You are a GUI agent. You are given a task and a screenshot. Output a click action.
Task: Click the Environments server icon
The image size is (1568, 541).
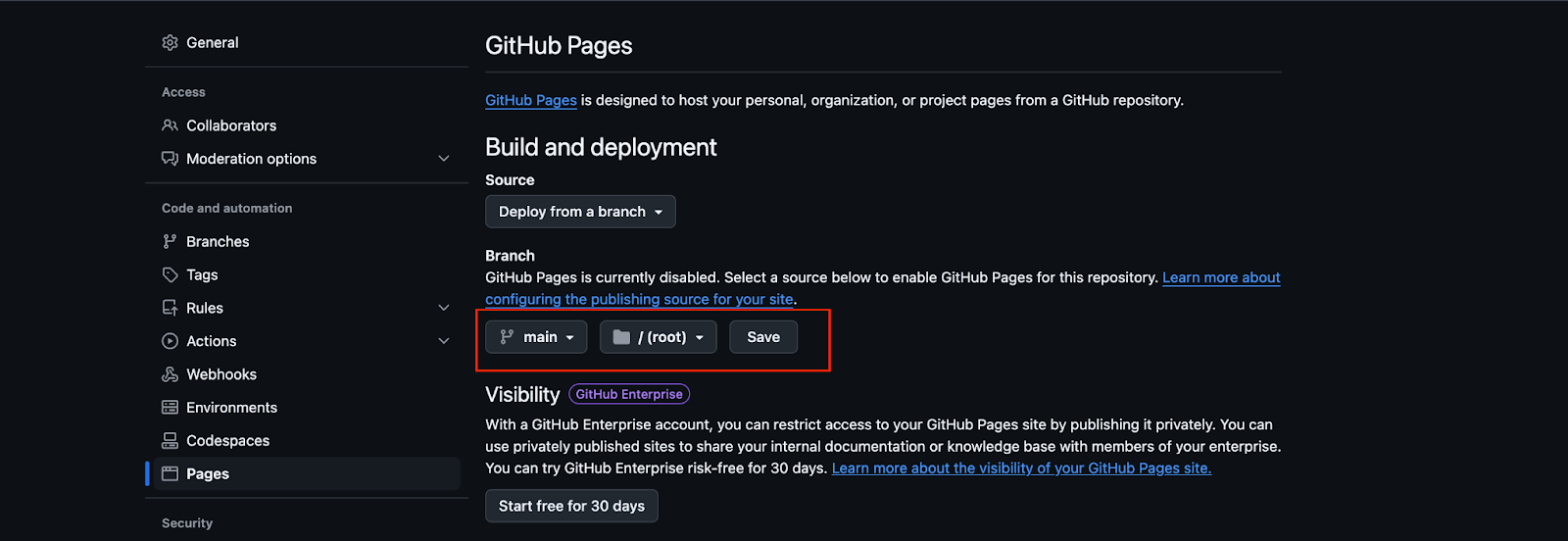tap(170, 408)
